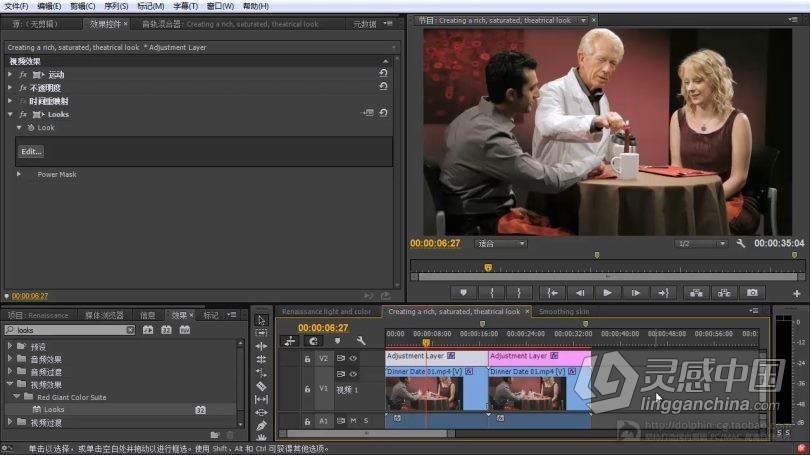Toggle V2 track output eye

[353, 358]
